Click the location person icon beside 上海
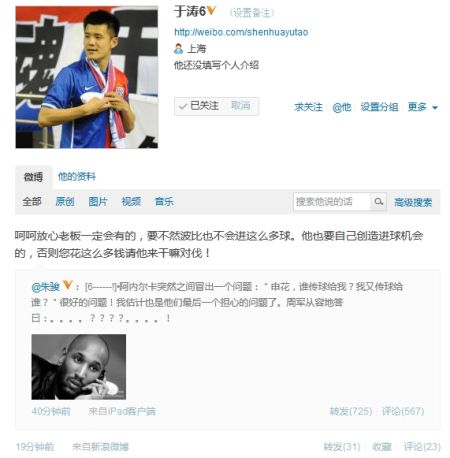This screenshot has height=458, width=450. coord(178,49)
